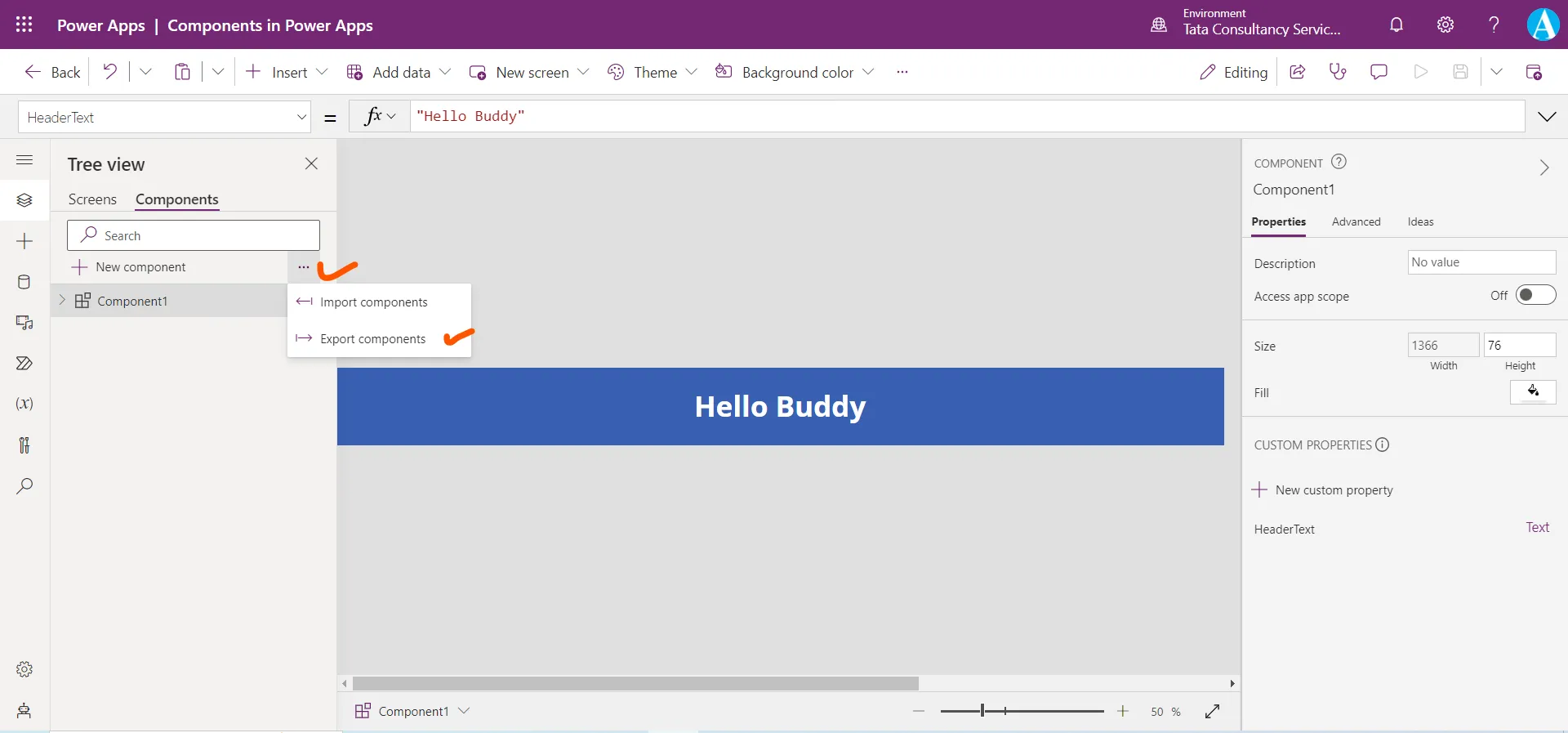Expand the Component1 tree node

[62, 301]
